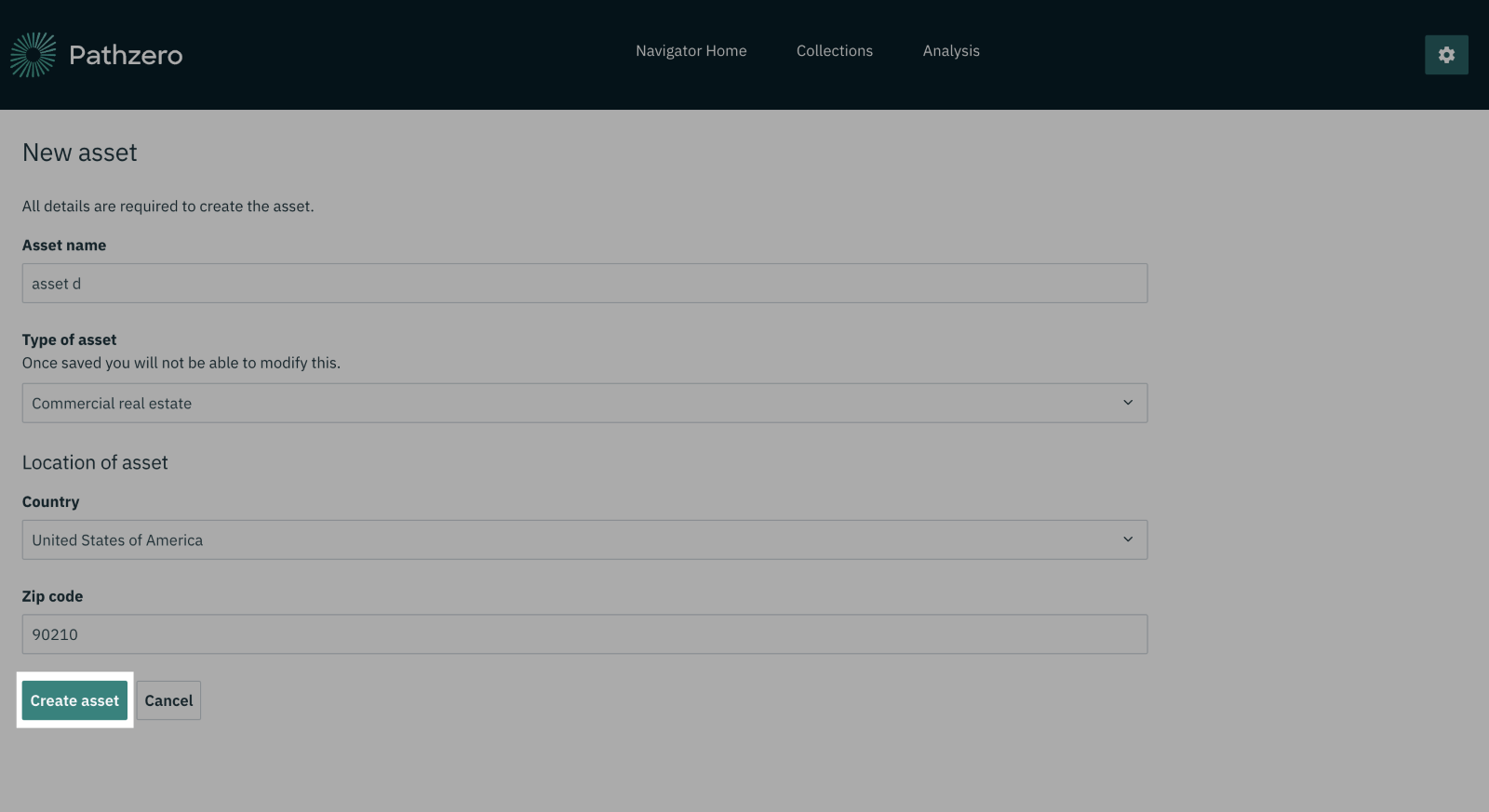Click the Pathzero starburst logo

[x=34, y=55]
